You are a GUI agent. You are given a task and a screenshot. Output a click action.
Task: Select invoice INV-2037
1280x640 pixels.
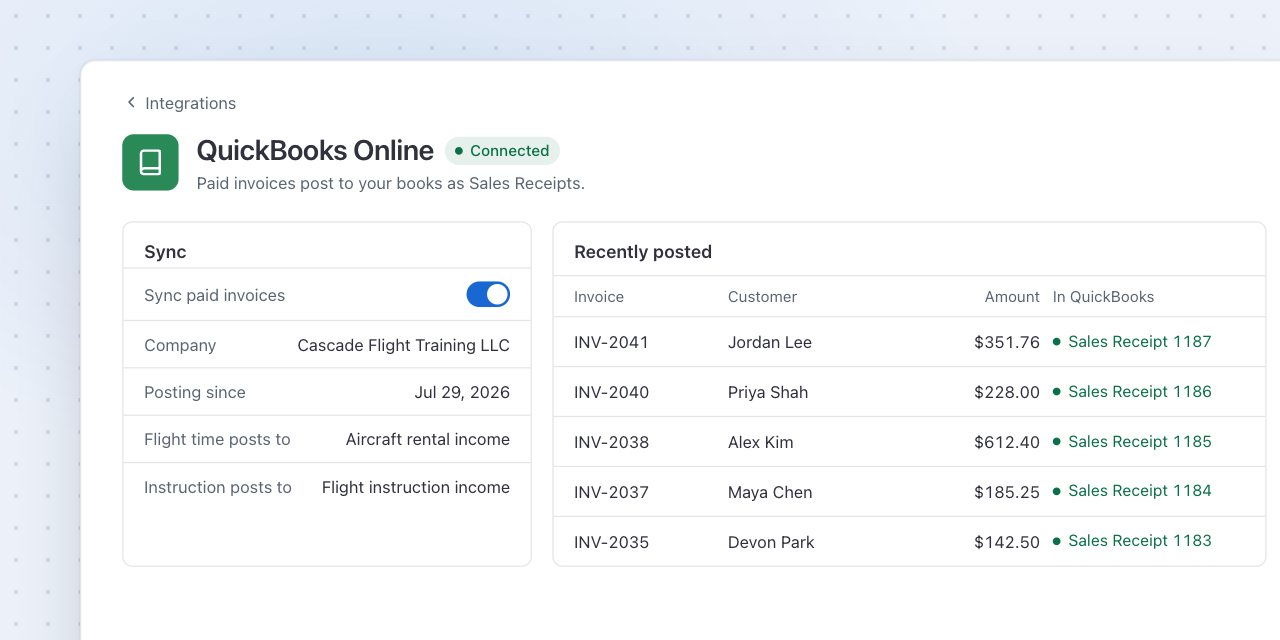[611, 492]
